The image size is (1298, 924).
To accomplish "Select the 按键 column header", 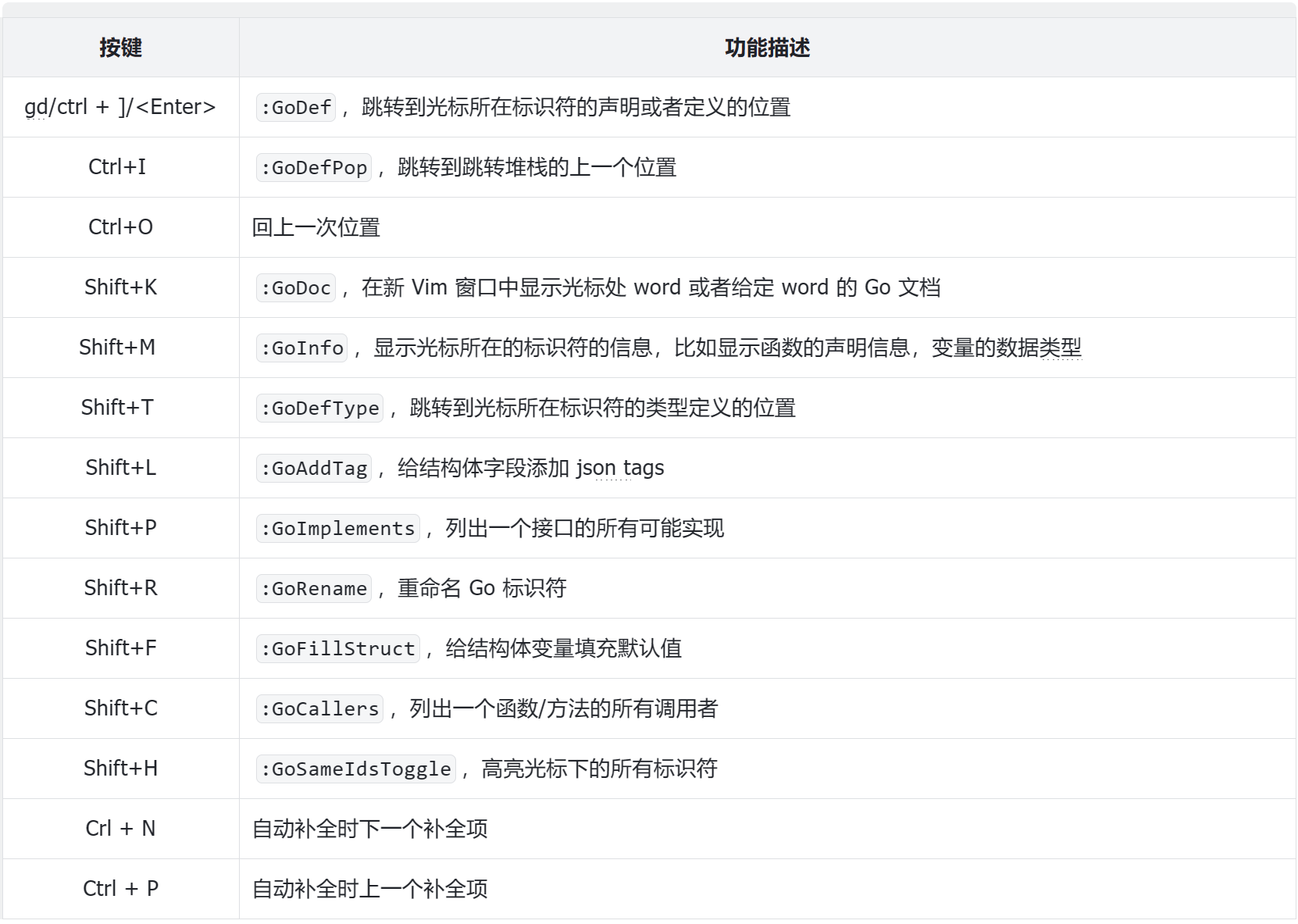I will coord(121,48).
